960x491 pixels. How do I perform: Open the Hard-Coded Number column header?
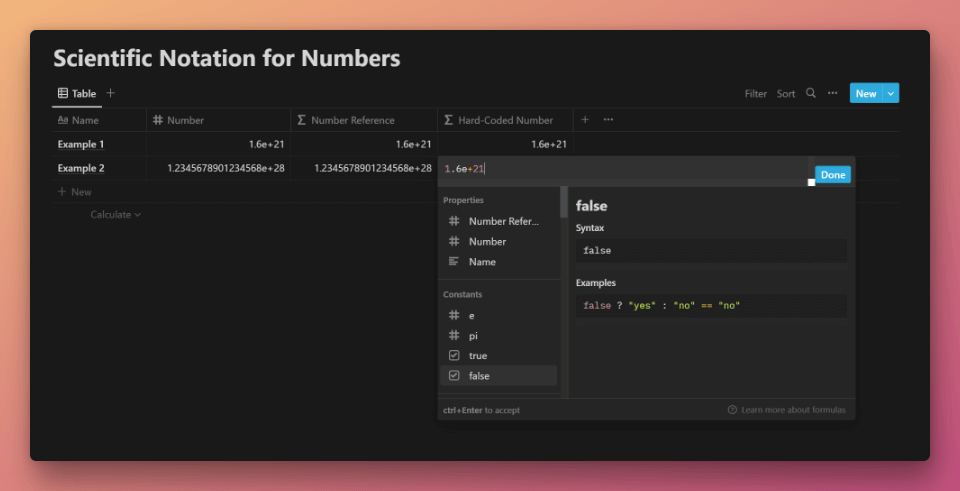[505, 120]
